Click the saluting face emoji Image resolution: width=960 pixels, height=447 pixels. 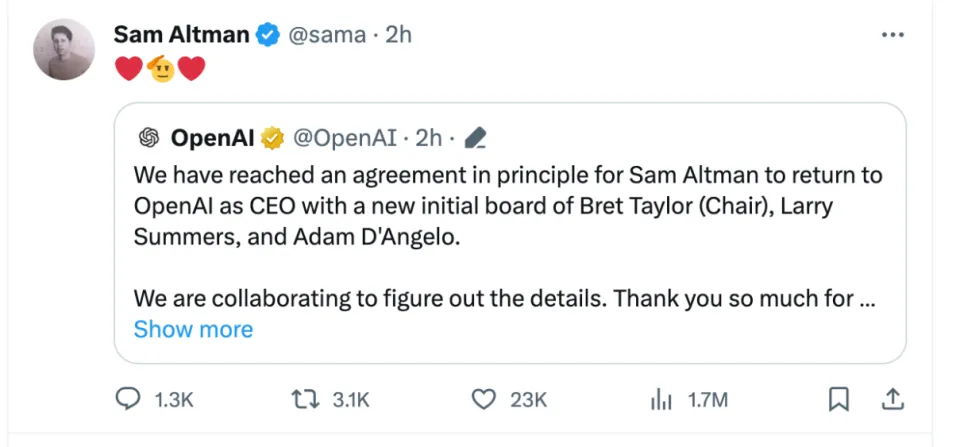coord(161,69)
